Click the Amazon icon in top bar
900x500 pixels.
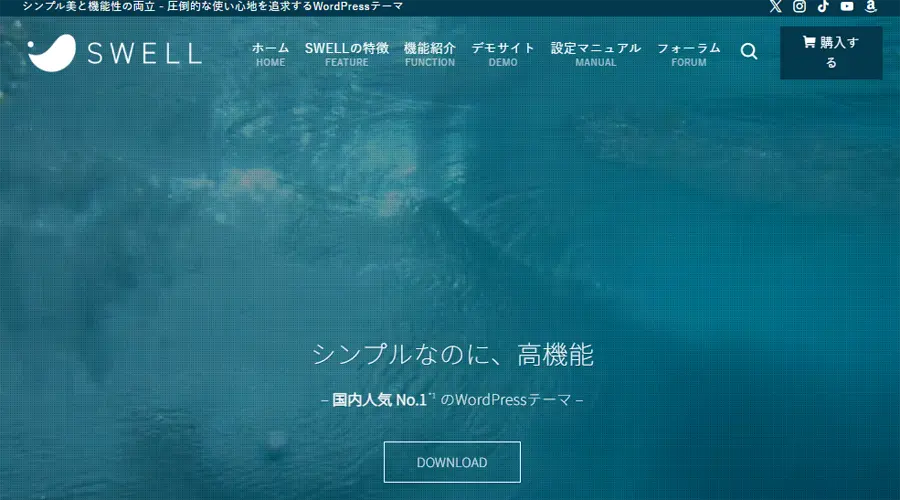(x=871, y=6)
